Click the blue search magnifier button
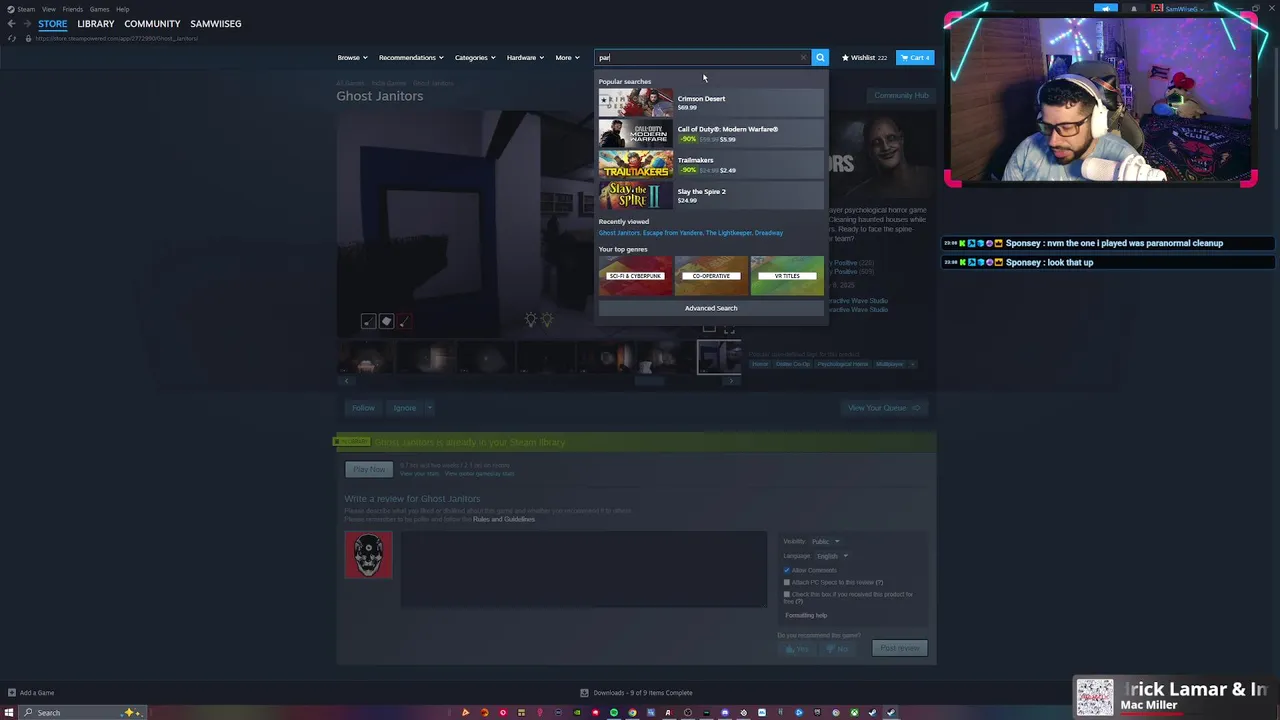1280x720 pixels. [x=820, y=57]
